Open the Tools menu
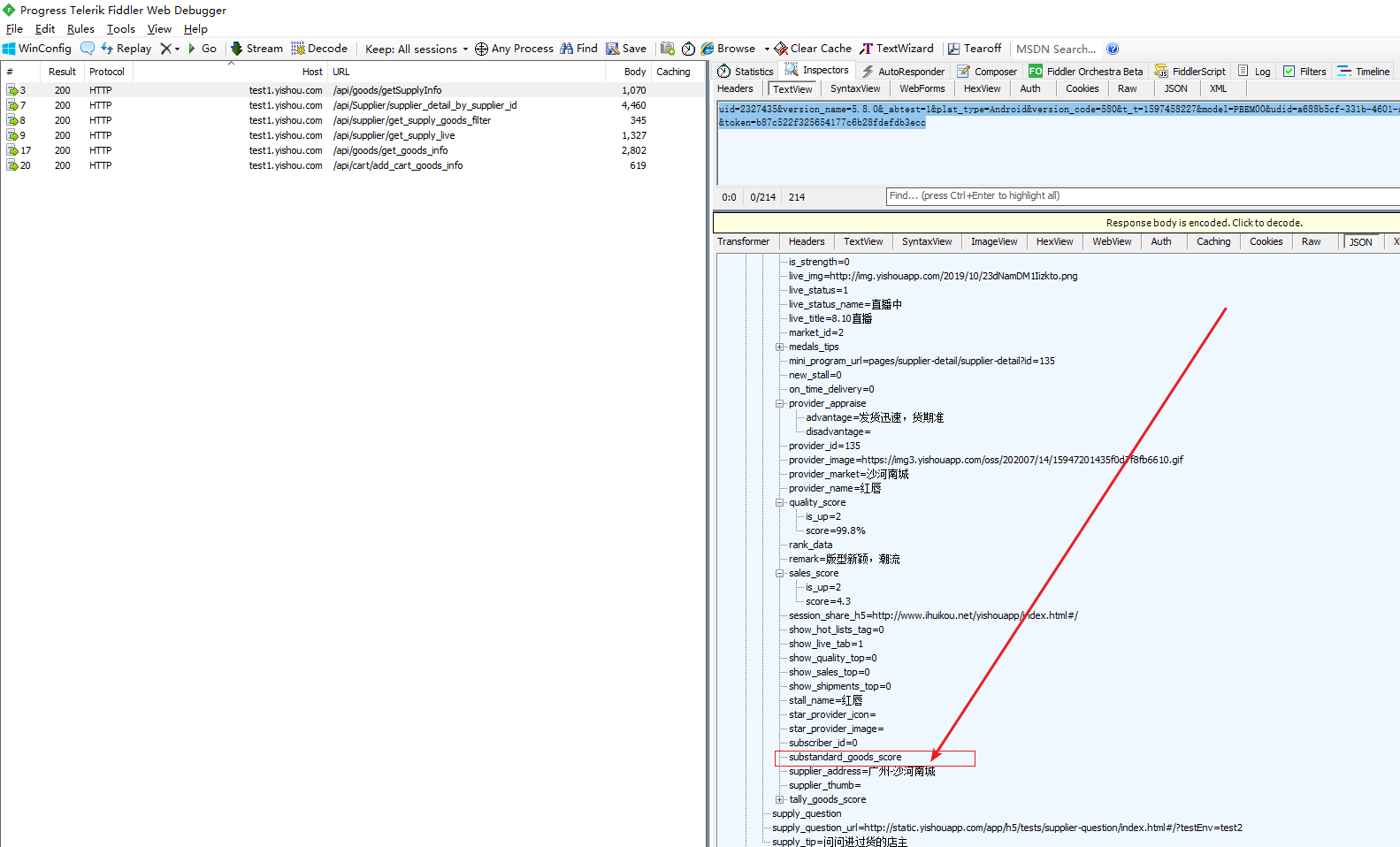1400x847 pixels. click(121, 29)
